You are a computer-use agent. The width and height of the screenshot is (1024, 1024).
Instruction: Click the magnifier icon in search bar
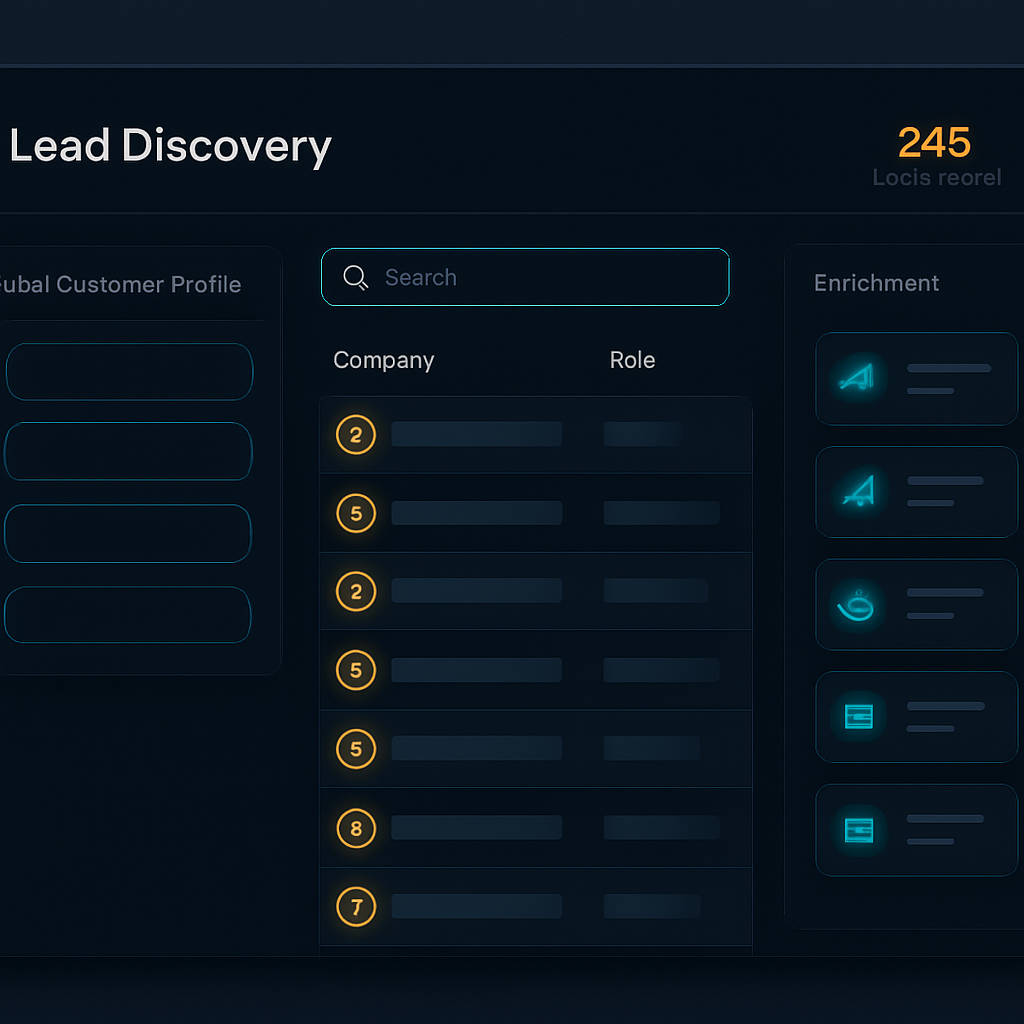coord(355,278)
